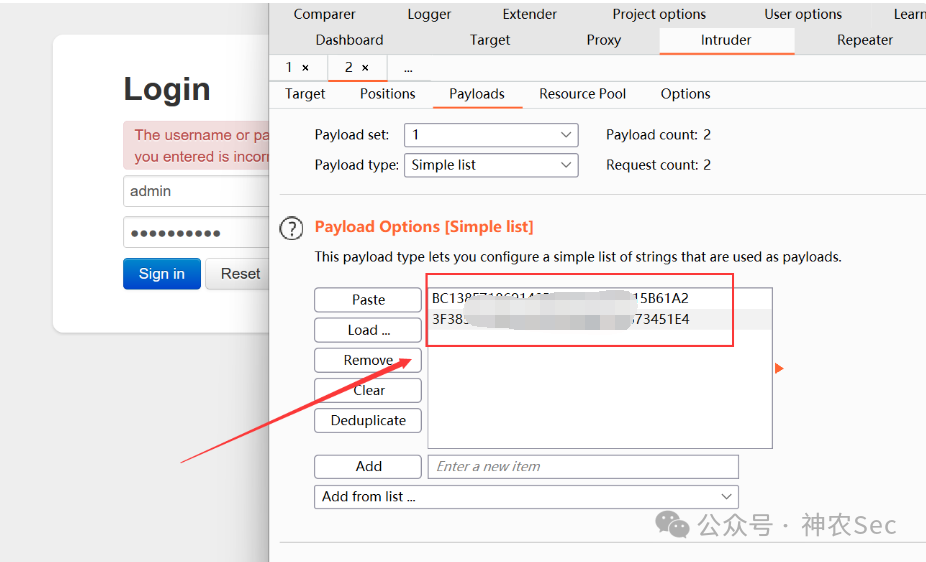
Task: Close Intruder attack tab 1
Action: pyautogui.click(x=305, y=68)
